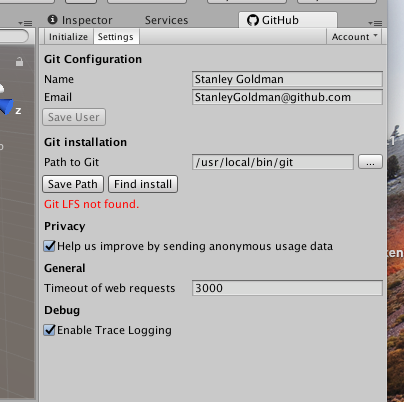
Task: Open GitHub panel options menu icon
Action: [x=375, y=23]
